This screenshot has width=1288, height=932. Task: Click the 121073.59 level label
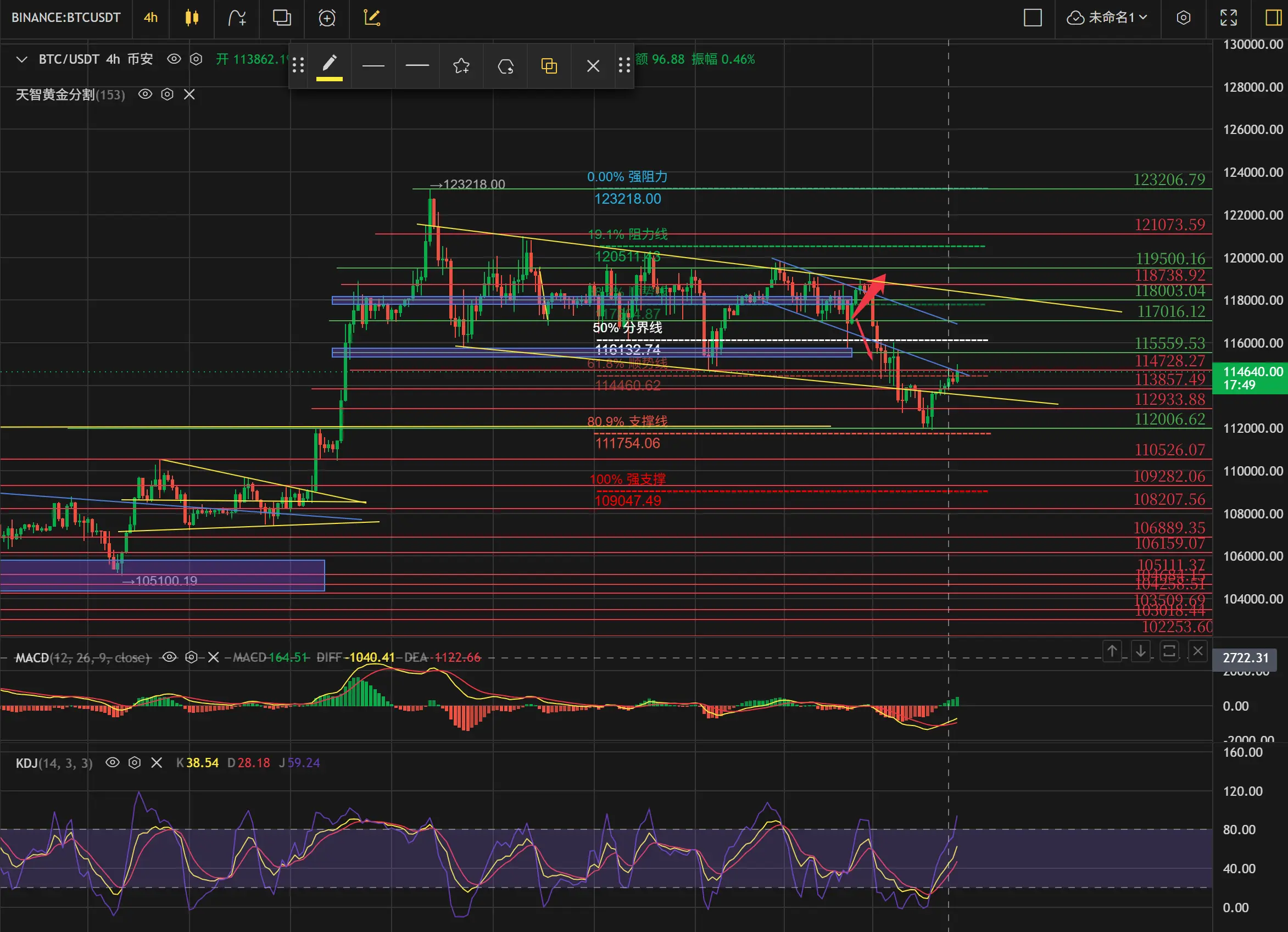point(1169,225)
